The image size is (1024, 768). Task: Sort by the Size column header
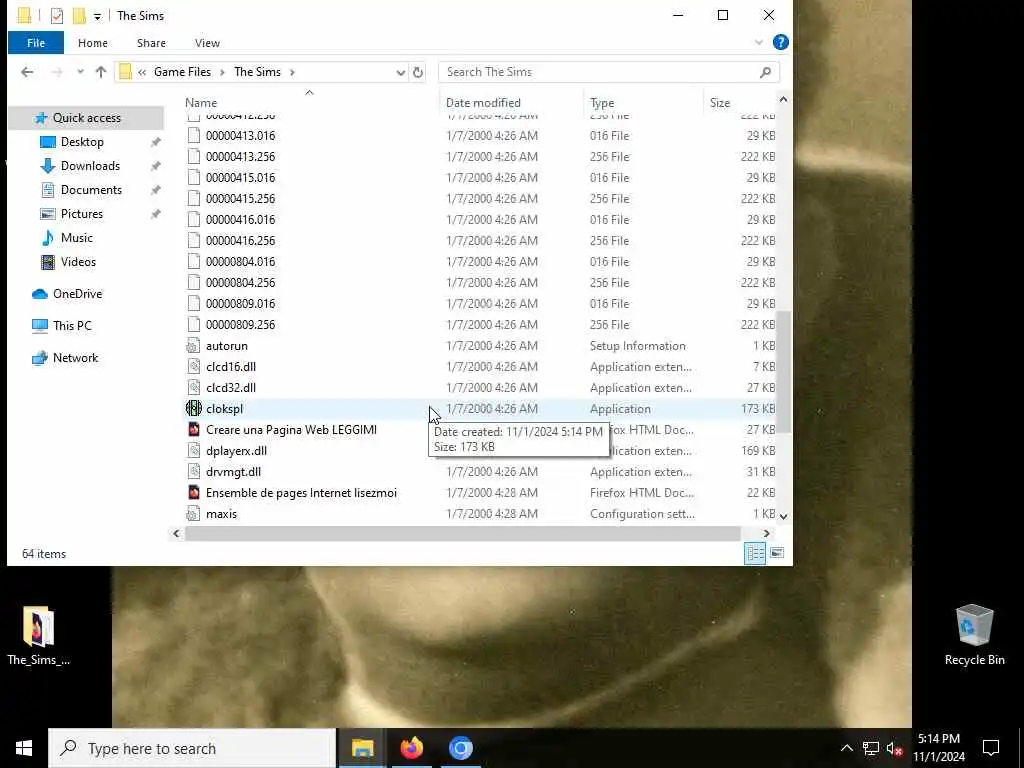coord(720,103)
